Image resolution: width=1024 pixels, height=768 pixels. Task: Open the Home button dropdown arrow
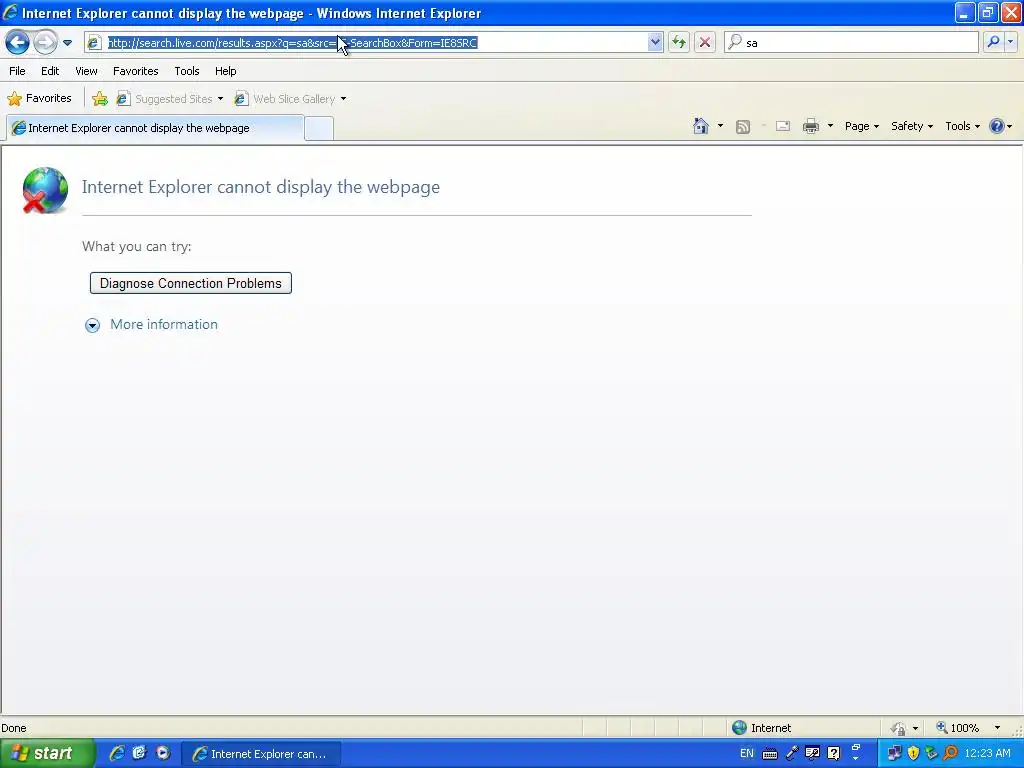[720, 126]
